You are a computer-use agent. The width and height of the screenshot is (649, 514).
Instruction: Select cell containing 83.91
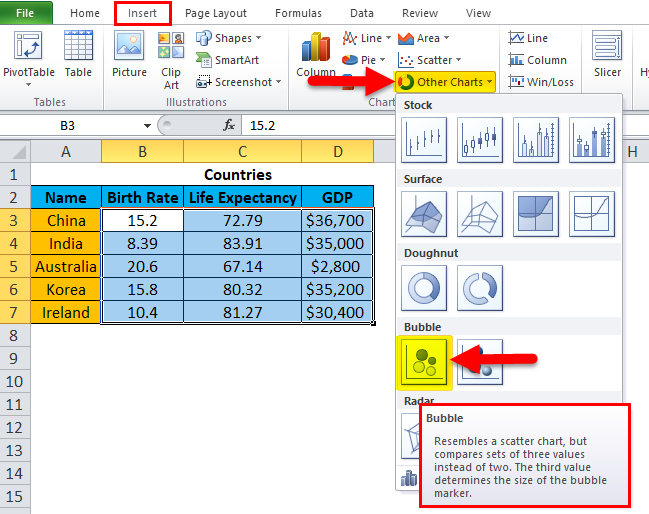[x=243, y=243]
